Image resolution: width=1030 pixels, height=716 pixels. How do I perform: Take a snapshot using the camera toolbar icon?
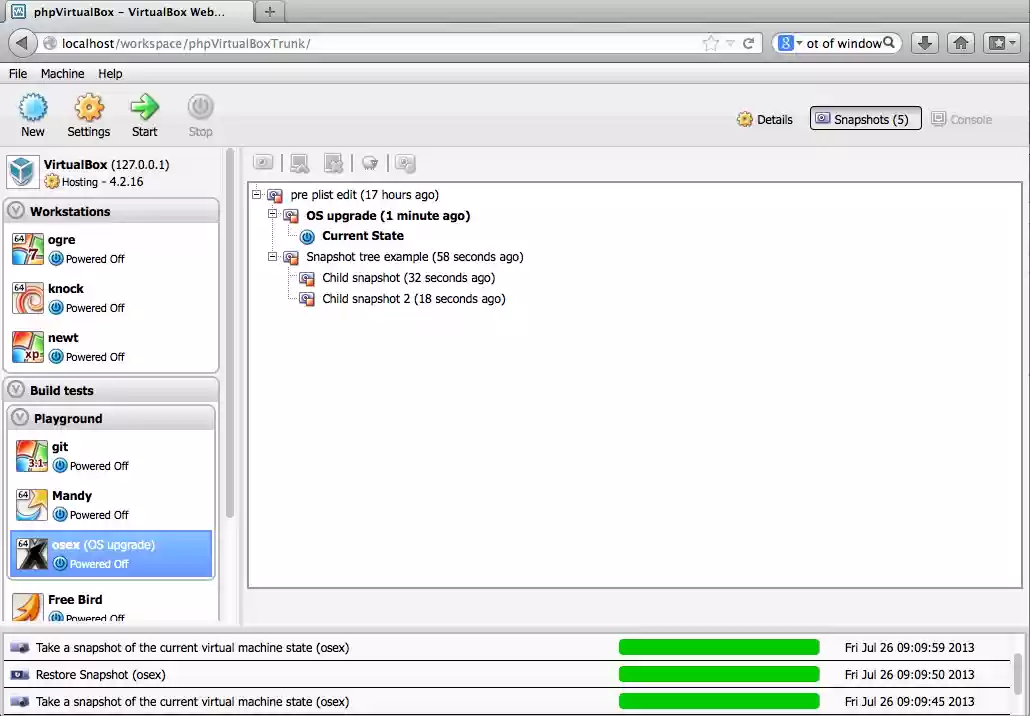click(x=262, y=162)
